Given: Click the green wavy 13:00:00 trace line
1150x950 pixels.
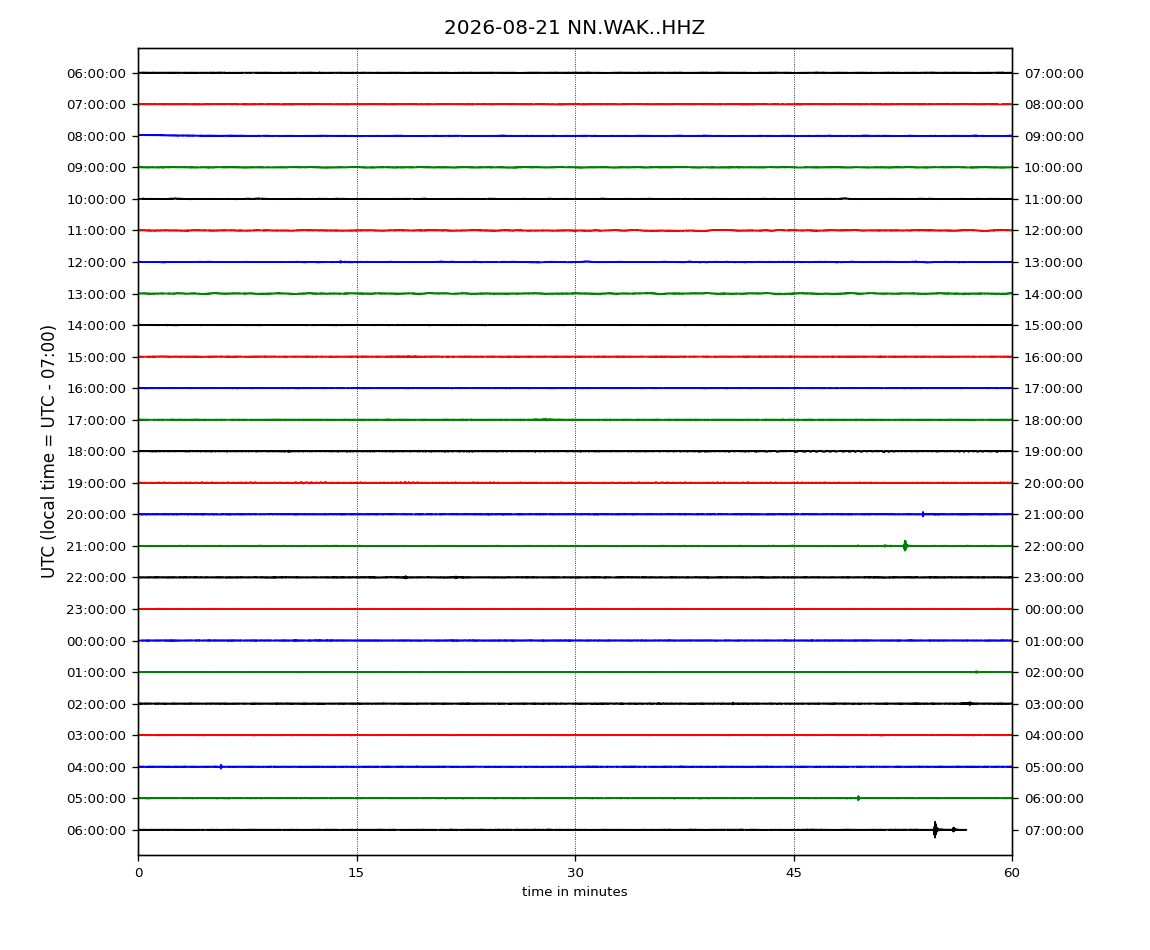Looking at the screenshot, I should [x=575, y=293].
